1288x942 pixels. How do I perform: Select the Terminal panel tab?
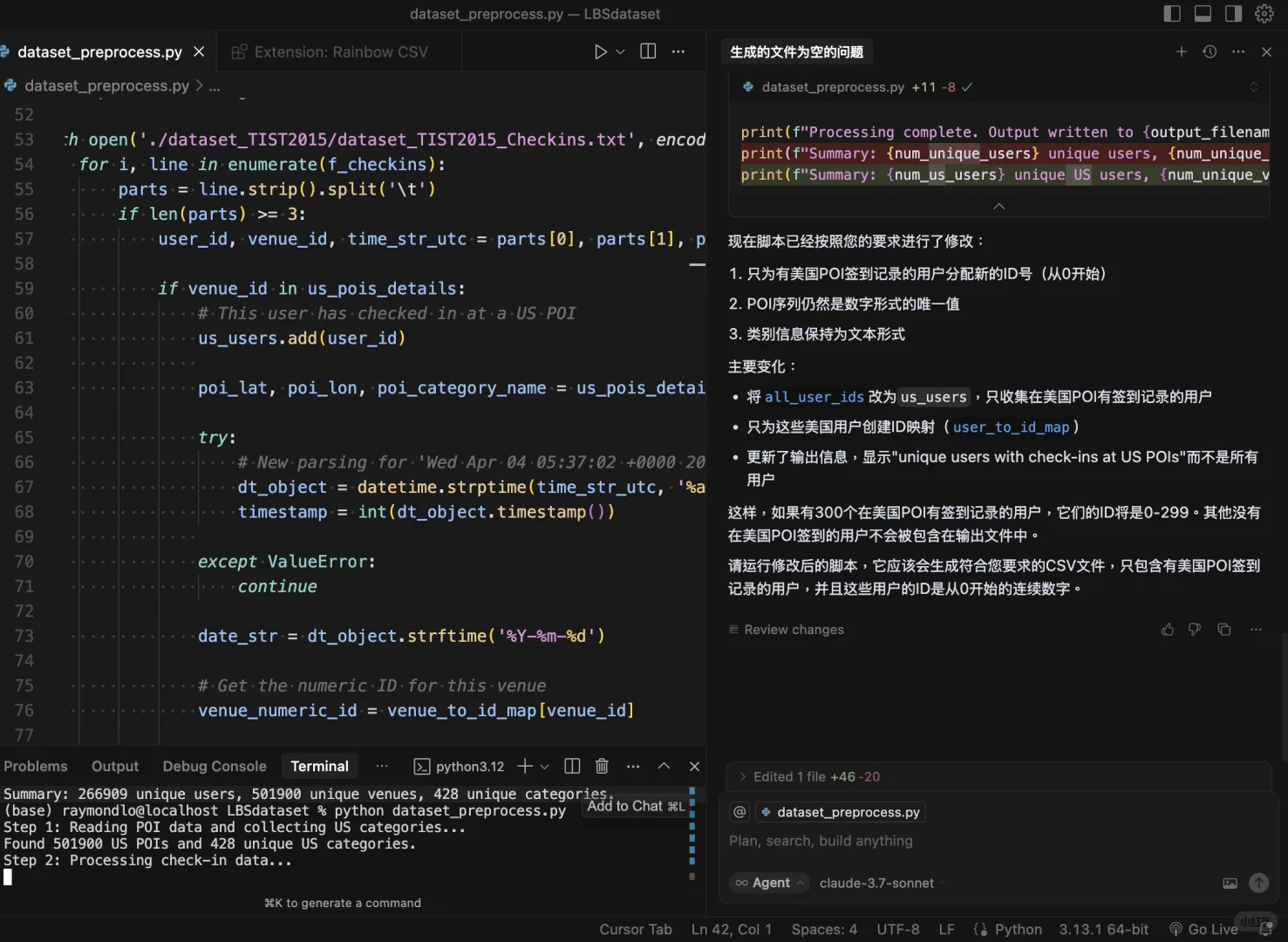[x=320, y=767]
